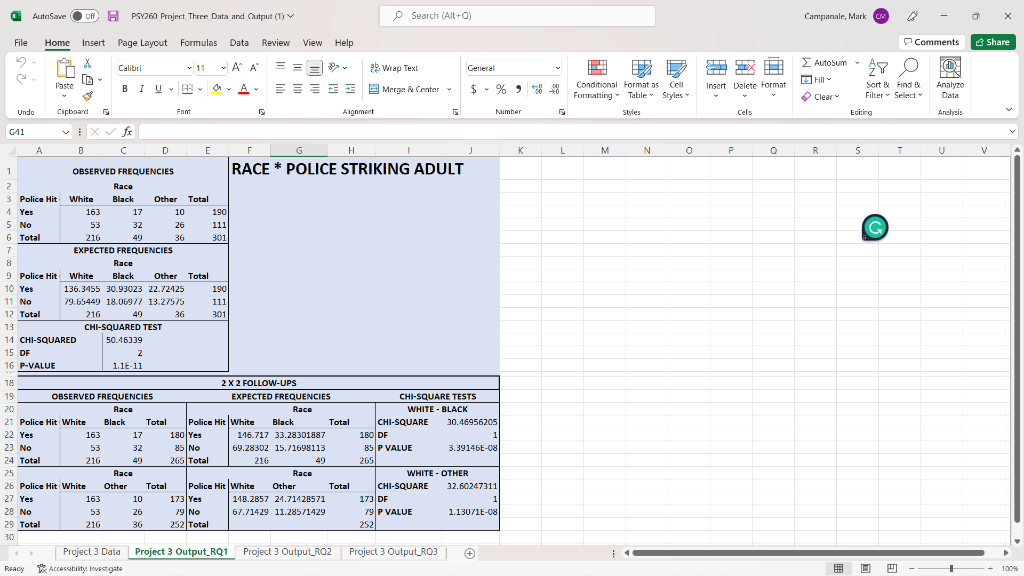This screenshot has width=1024, height=576.
Task: Toggle Bold formatting
Action: [124, 89]
